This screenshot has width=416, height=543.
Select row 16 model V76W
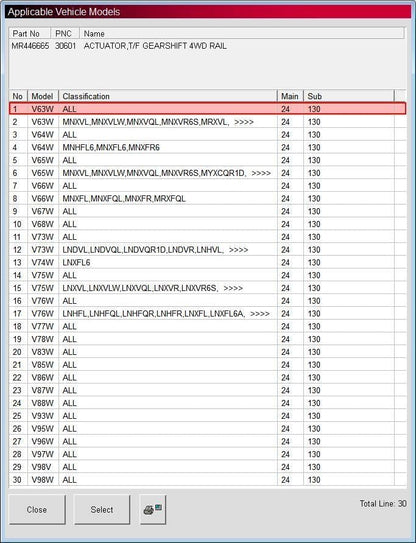point(43,301)
